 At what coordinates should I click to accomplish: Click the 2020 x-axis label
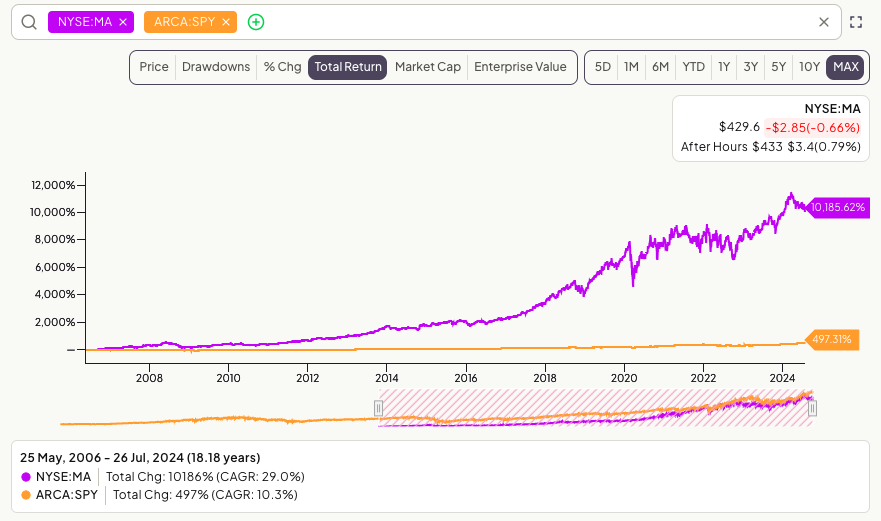[x=624, y=378]
